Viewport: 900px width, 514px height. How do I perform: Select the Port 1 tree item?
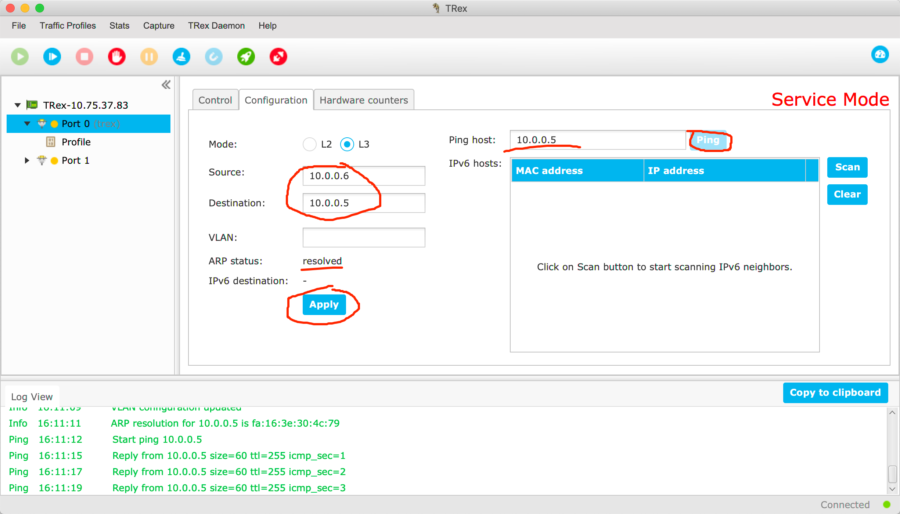[x=76, y=161]
